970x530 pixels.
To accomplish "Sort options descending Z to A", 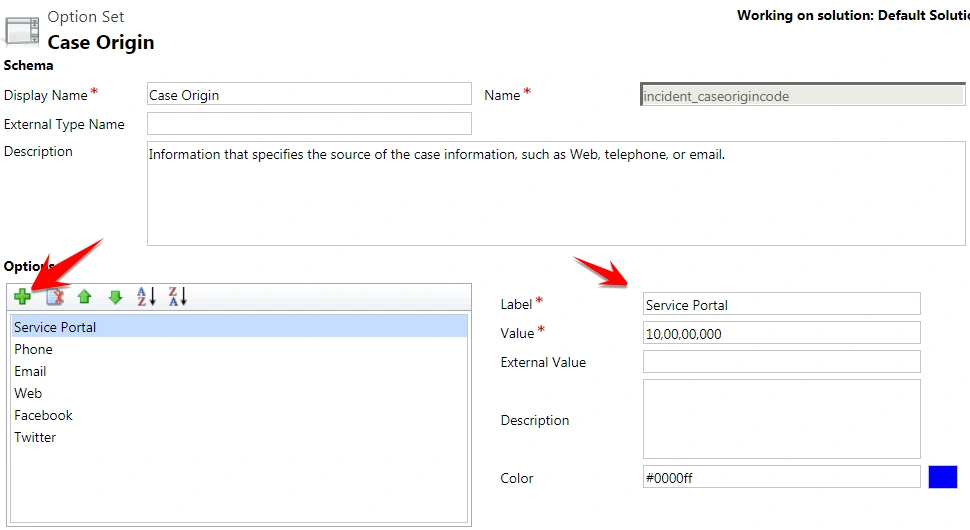I will pyautogui.click(x=178, y=297).
